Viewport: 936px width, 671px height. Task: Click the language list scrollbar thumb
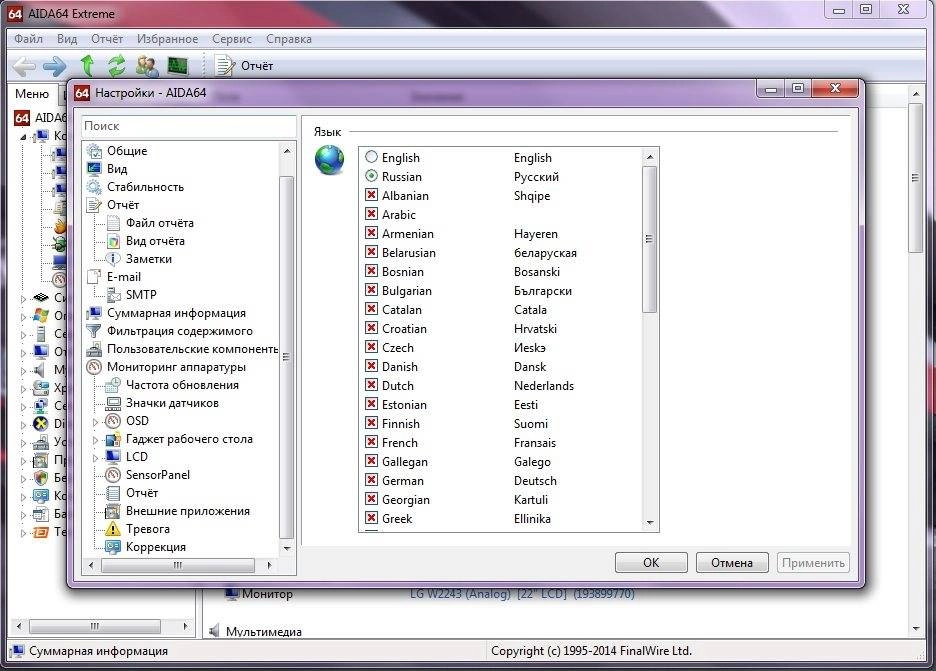[x=649, y=239]
